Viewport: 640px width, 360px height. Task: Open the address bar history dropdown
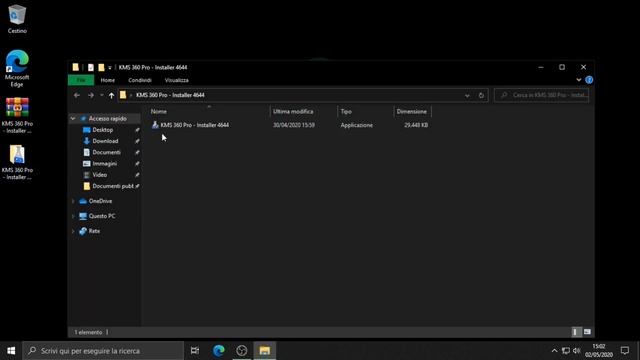point(467,95)
